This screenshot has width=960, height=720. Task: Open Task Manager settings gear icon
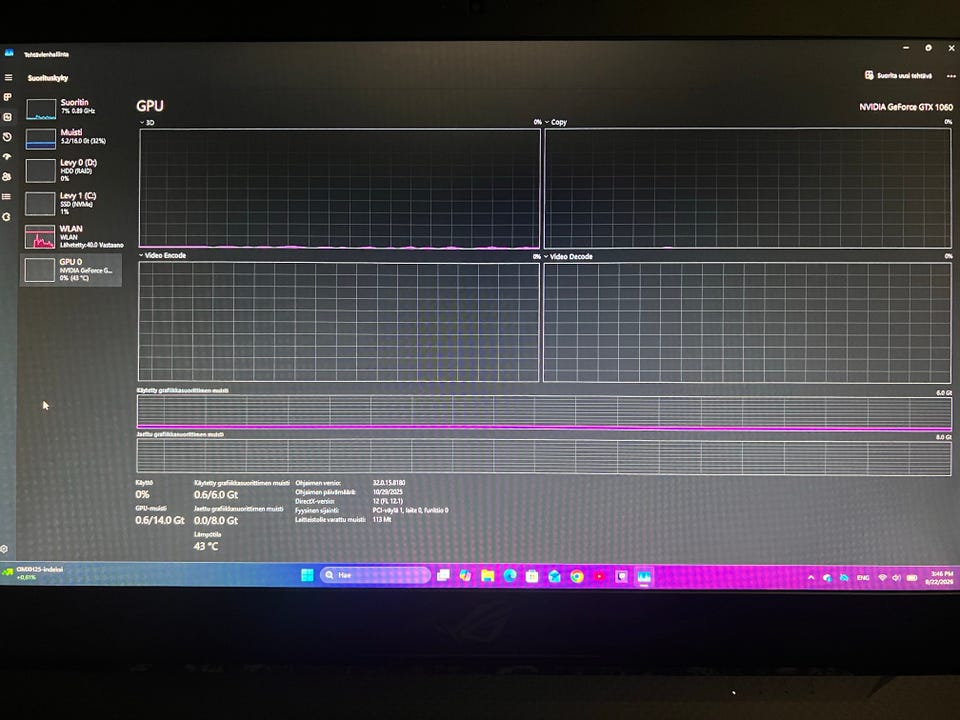(4, 549)
